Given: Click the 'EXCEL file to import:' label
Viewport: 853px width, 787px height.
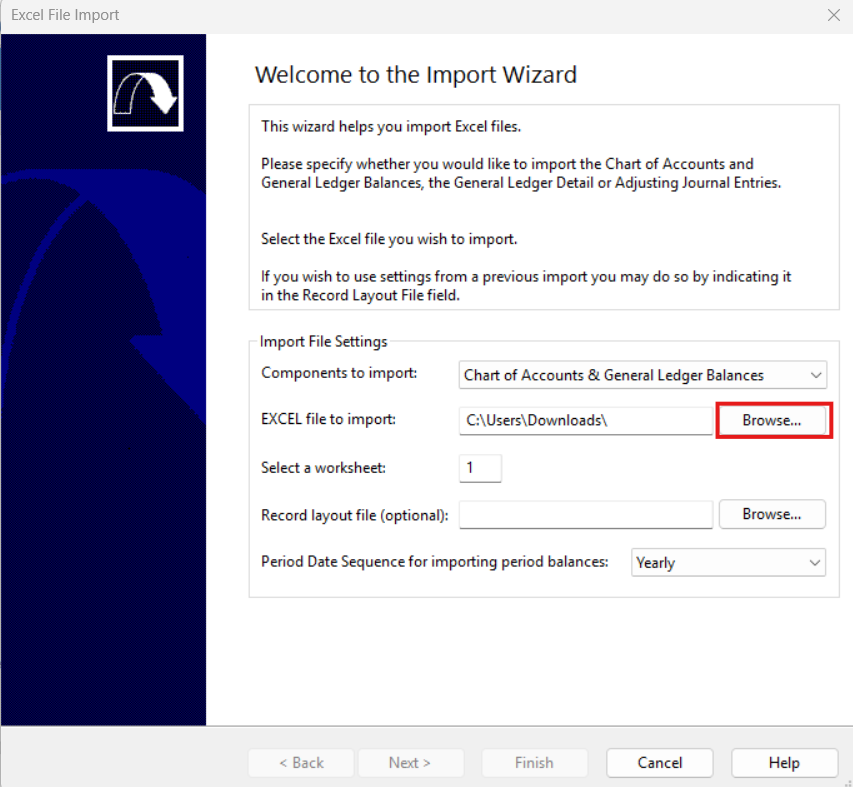Looking at the screenshot, I should click(328, 419).
